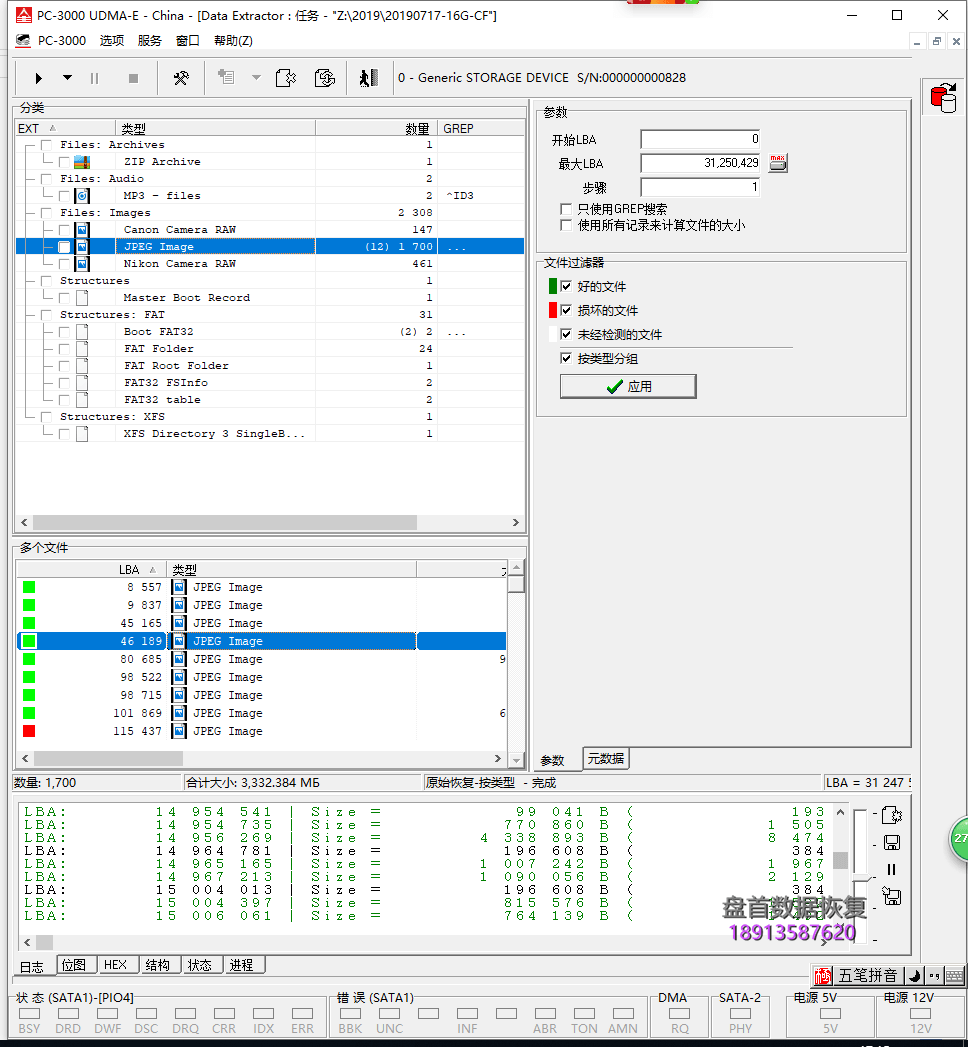The height and width of the screenshot is (1047, 968).
Task: Check the Files: Archives checkbox
Action: point(46,145)
